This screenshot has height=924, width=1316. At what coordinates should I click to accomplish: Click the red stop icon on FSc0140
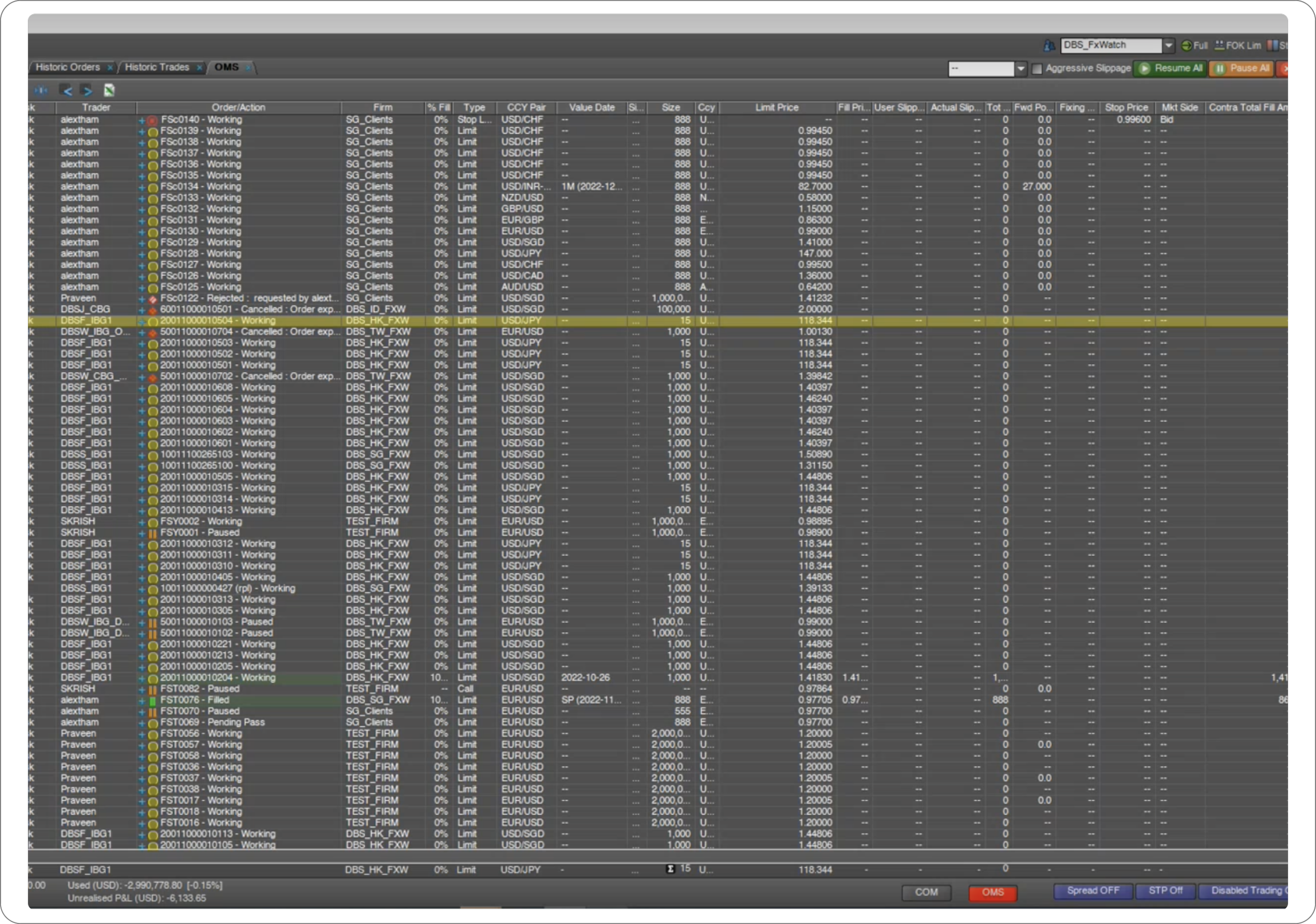tap(152, 121)
